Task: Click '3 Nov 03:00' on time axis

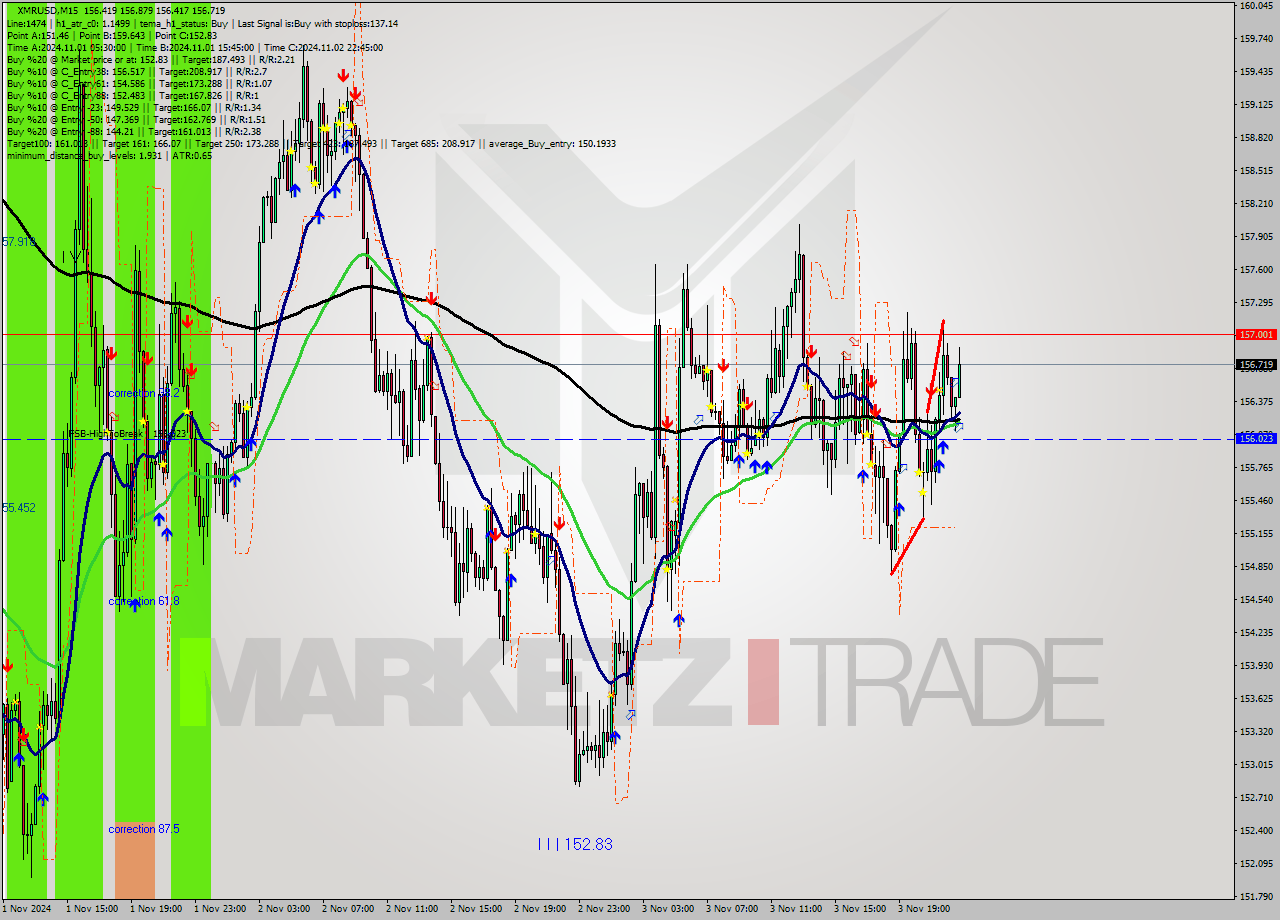Action: [x=668, y=909]
